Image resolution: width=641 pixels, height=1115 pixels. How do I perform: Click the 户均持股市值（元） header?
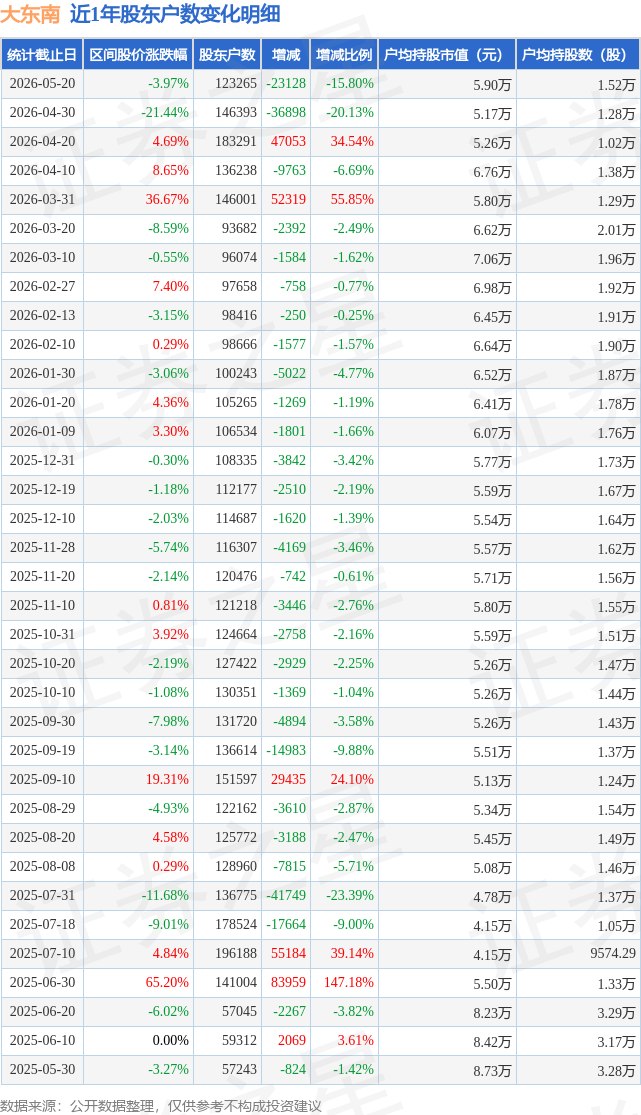point(447,55)
